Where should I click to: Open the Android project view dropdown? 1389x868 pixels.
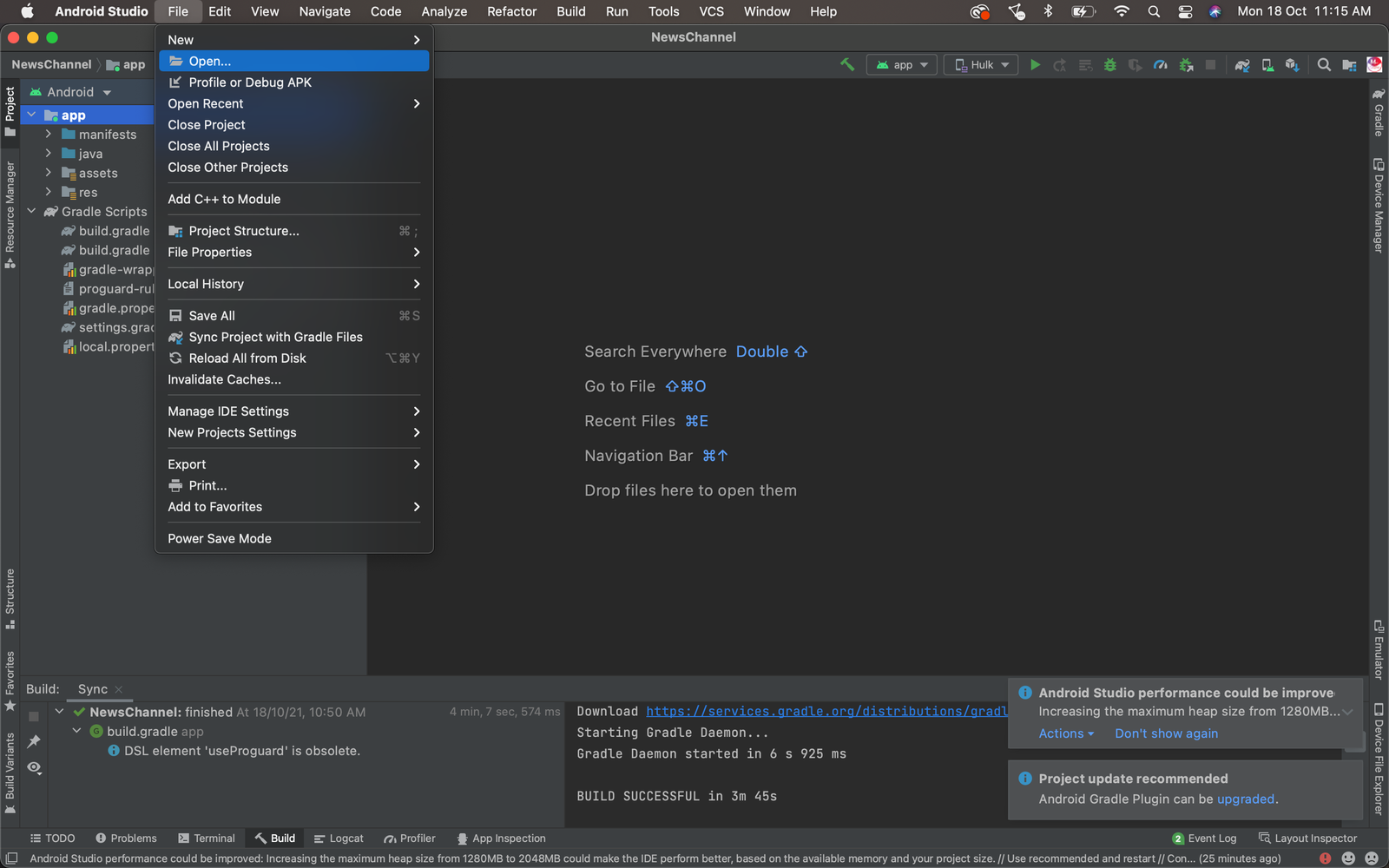[x=70, y=92]
